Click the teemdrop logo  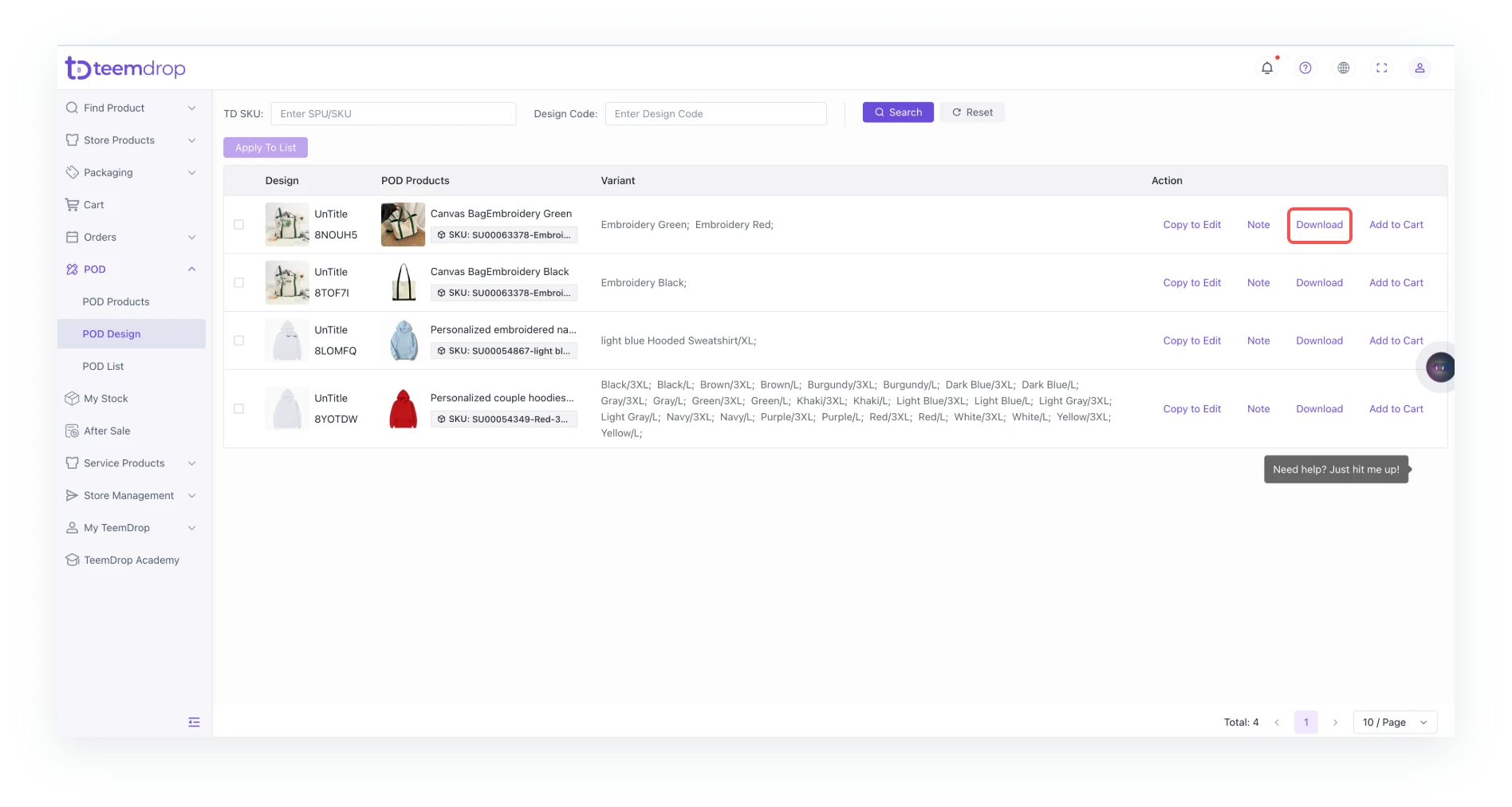coord(125,69)
